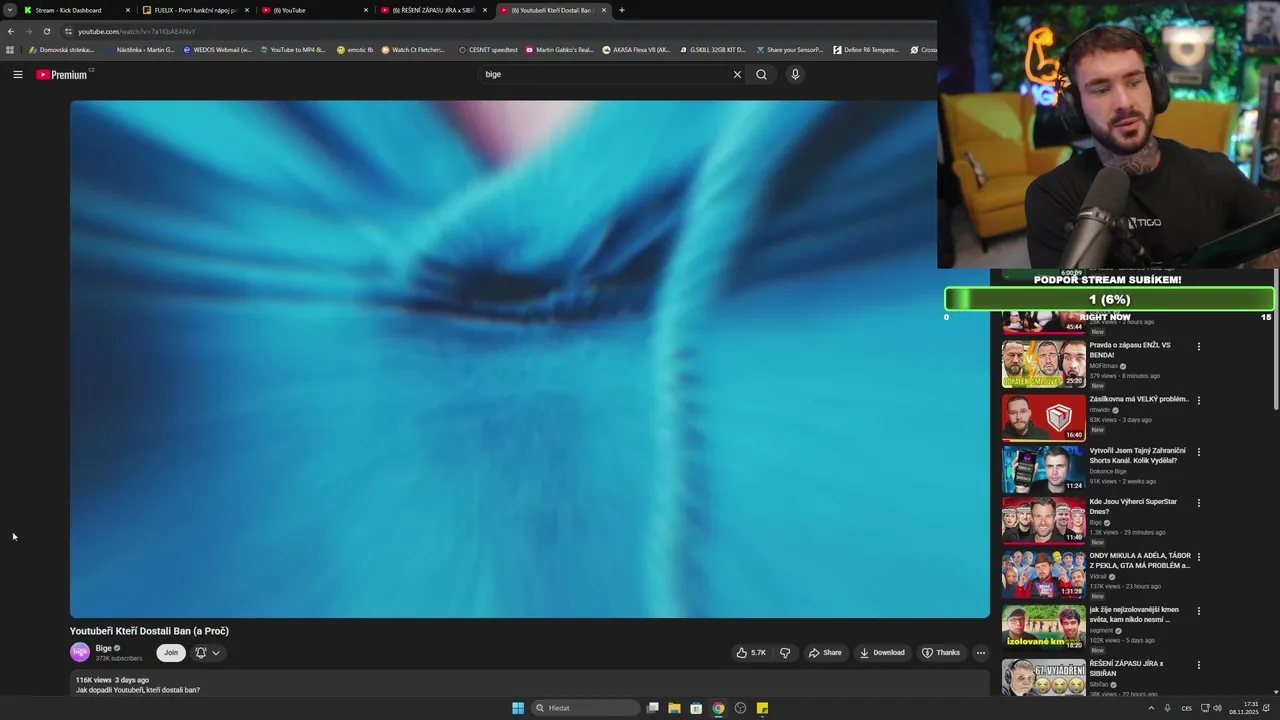Open the Chrome apps grid in bookmarks bar

pyautogui.click(x=10, y=49)
